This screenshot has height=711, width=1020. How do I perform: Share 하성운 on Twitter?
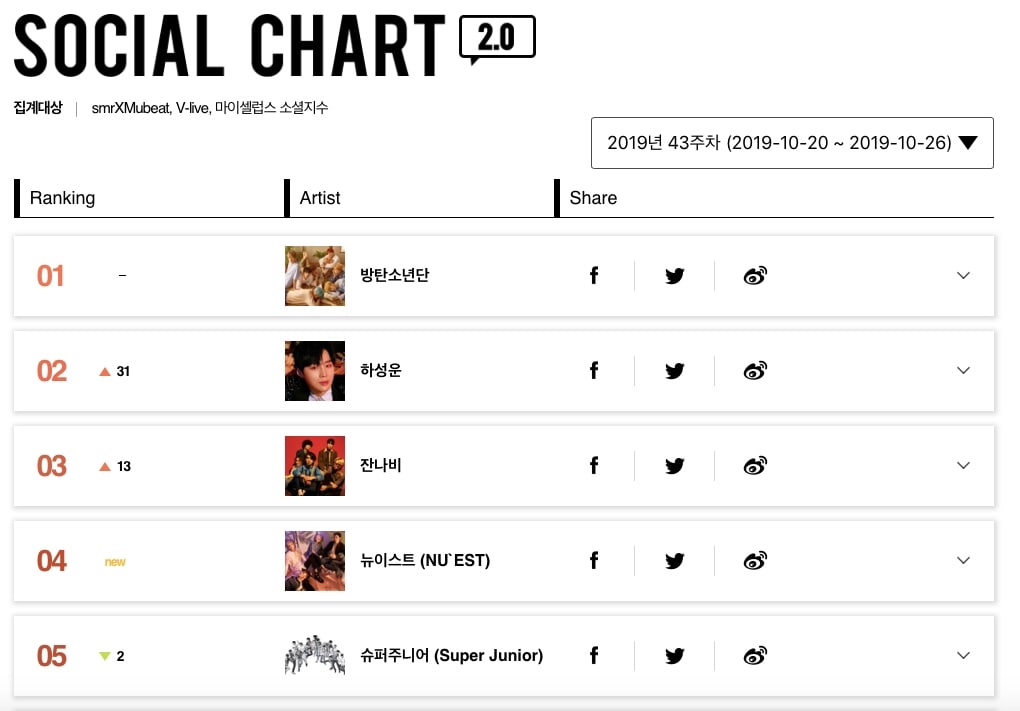click(675, 371)
